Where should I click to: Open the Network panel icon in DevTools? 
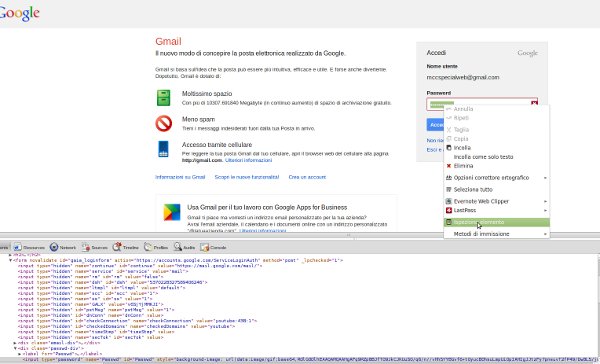[54, 247]
